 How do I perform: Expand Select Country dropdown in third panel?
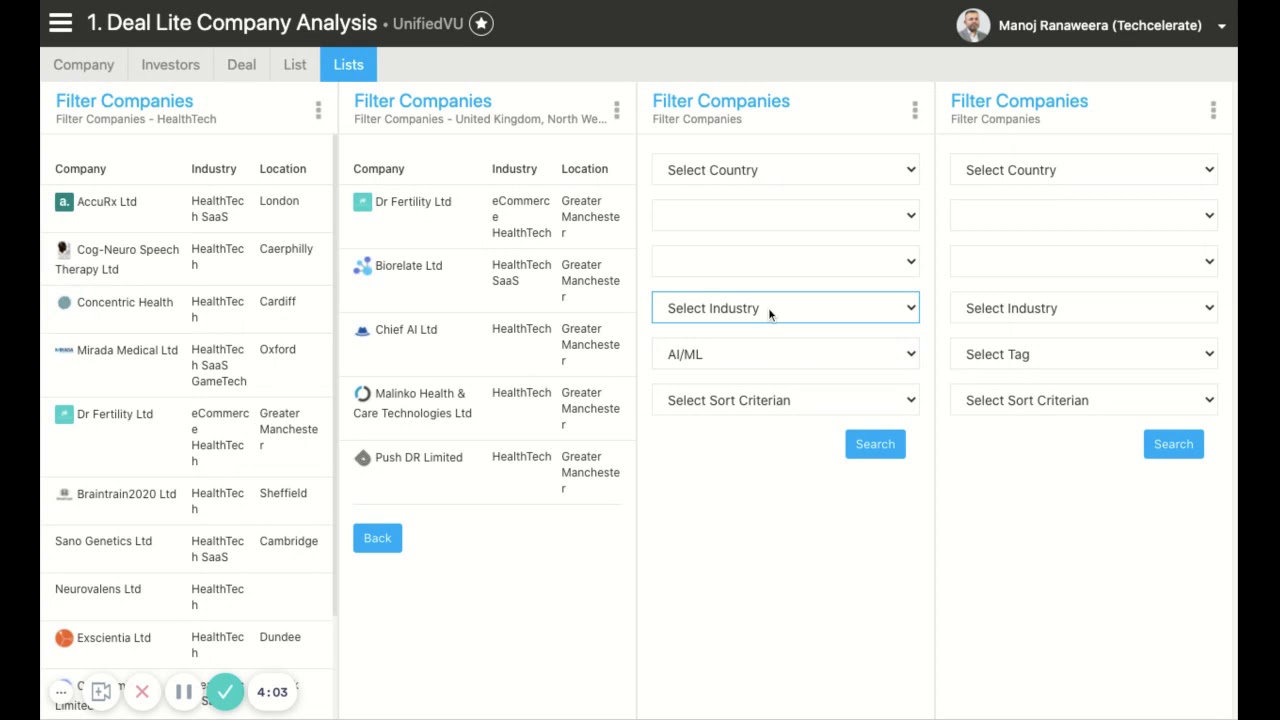[x=785, y=170]
